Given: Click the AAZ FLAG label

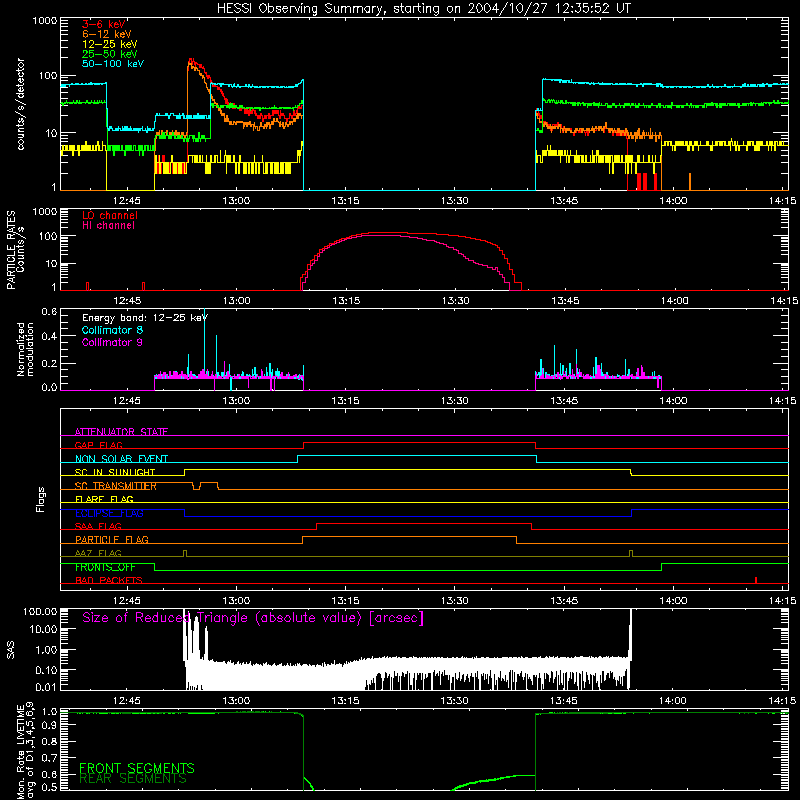Looking at the screenshot, I should pos(98,553).
